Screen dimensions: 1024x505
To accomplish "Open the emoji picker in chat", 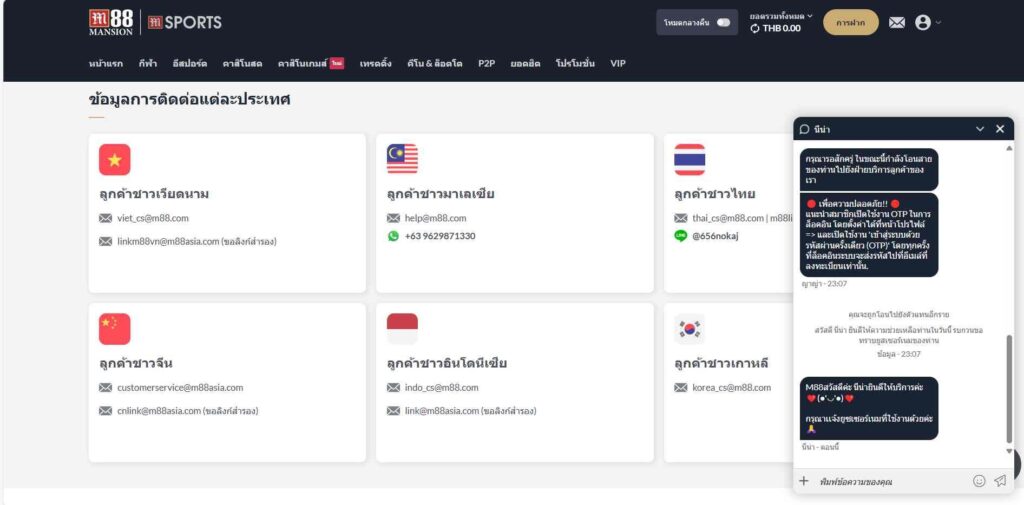I will click(979, 481).
